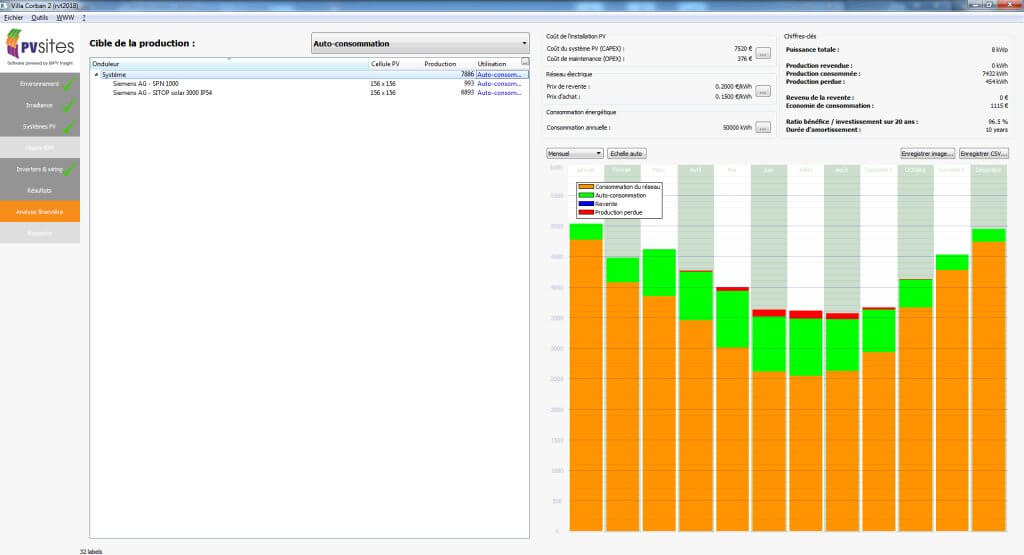Image resolution: width=1024 pixels, height=555 pixels.
Task: Switch to the Irradiance step
Action: [x=39, y=105]
